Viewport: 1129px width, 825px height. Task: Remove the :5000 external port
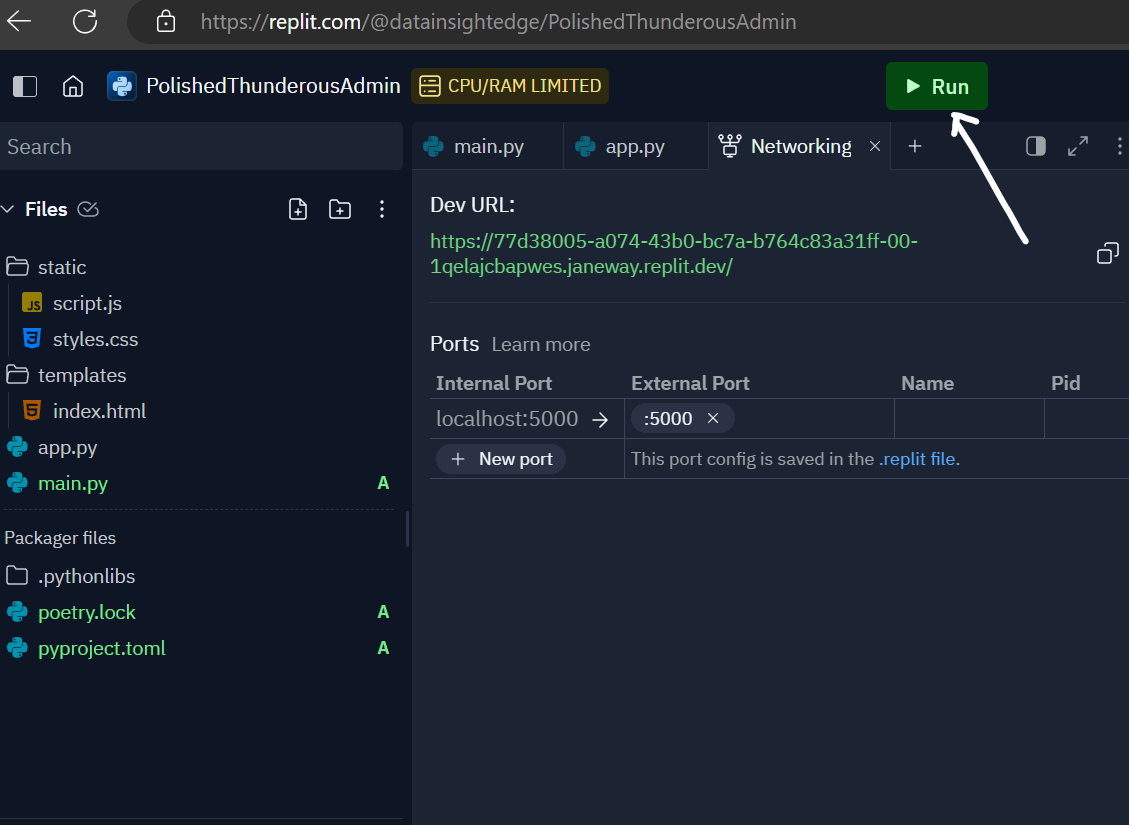pos(713,418)
